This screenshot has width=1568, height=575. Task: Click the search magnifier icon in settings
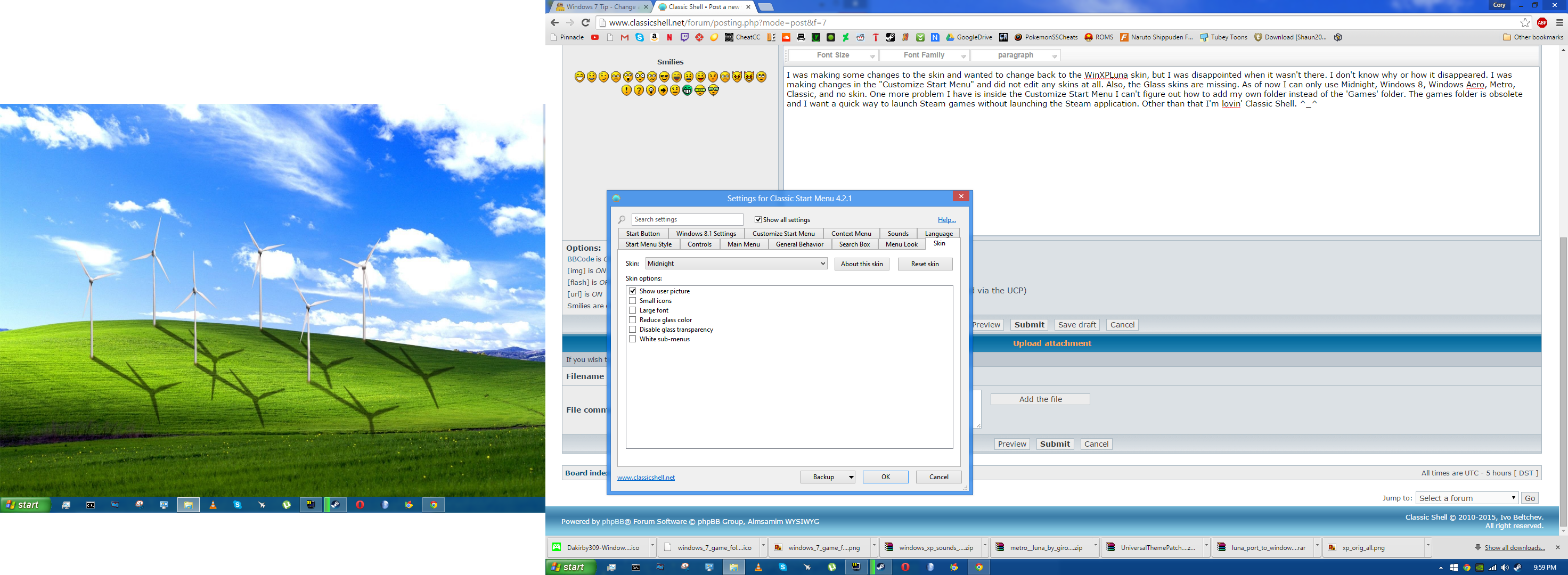click(622, 220)
